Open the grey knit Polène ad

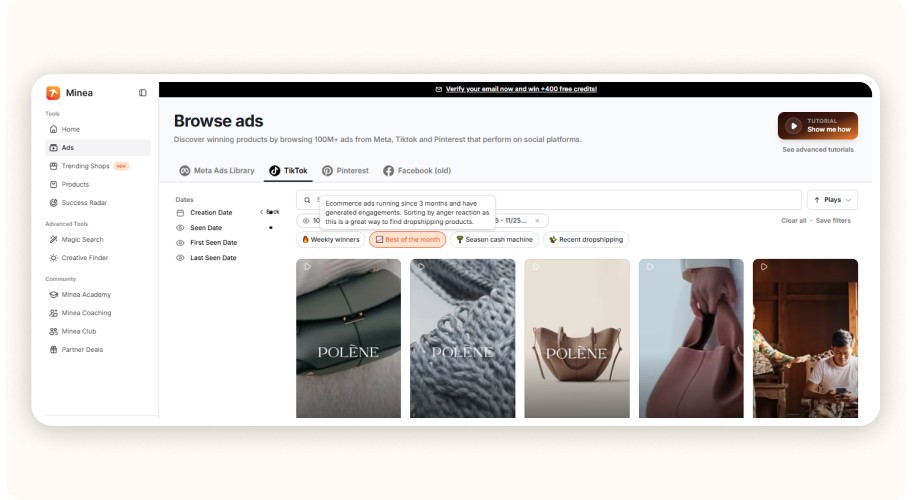click(462, 338)
